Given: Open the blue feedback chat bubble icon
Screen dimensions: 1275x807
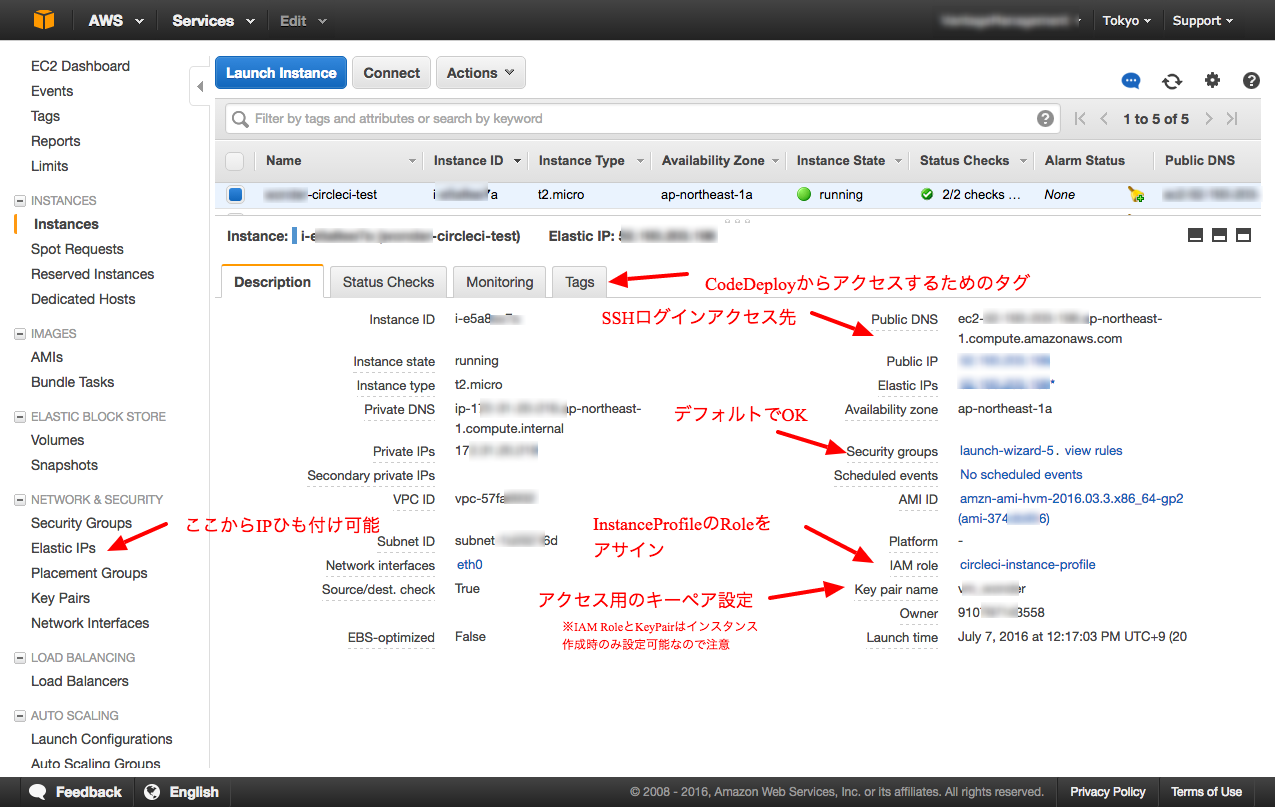Looking at the screenshot, I should point(1131,81).
